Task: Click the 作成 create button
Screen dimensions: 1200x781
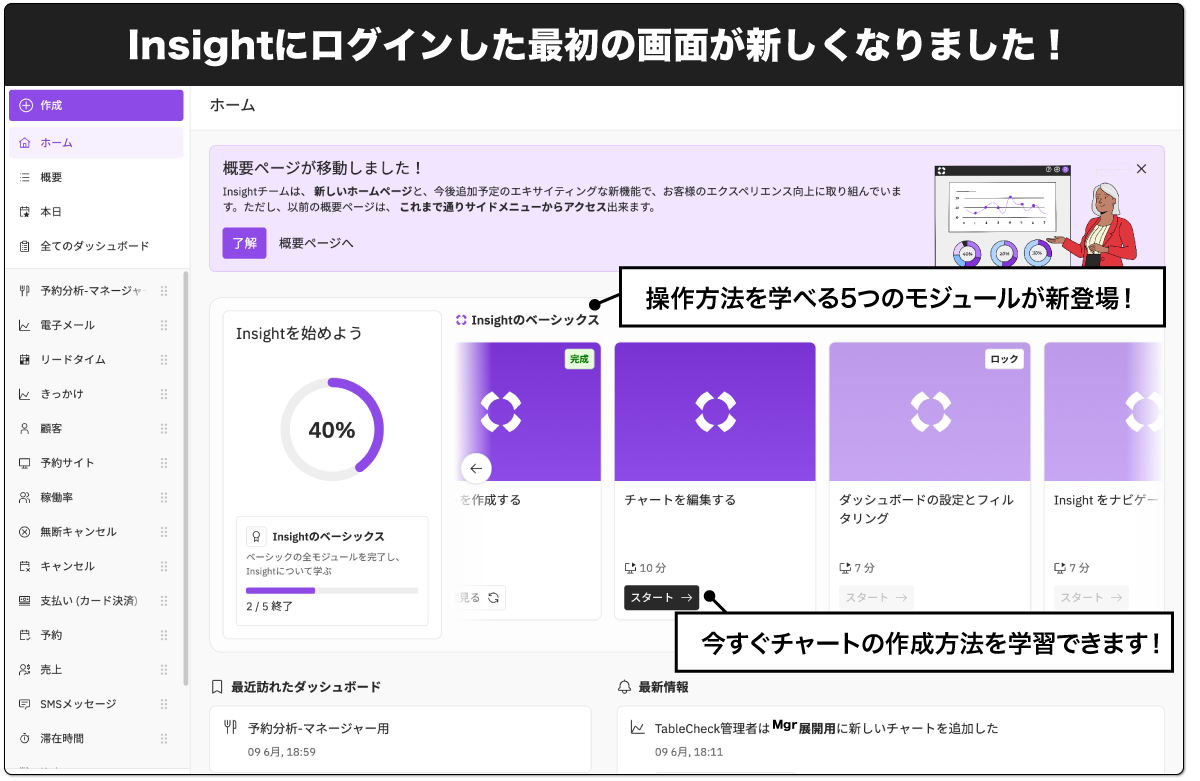Action: click(96, 105)
